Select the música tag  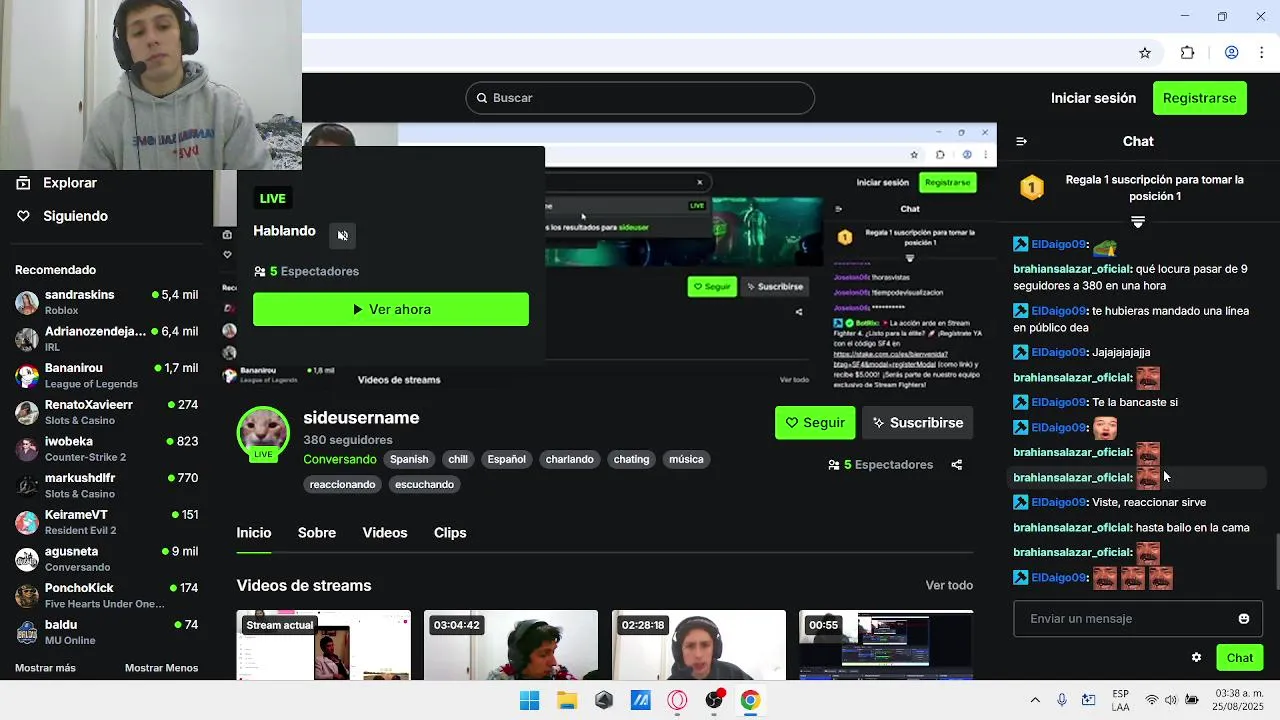[x=686, y=459]
